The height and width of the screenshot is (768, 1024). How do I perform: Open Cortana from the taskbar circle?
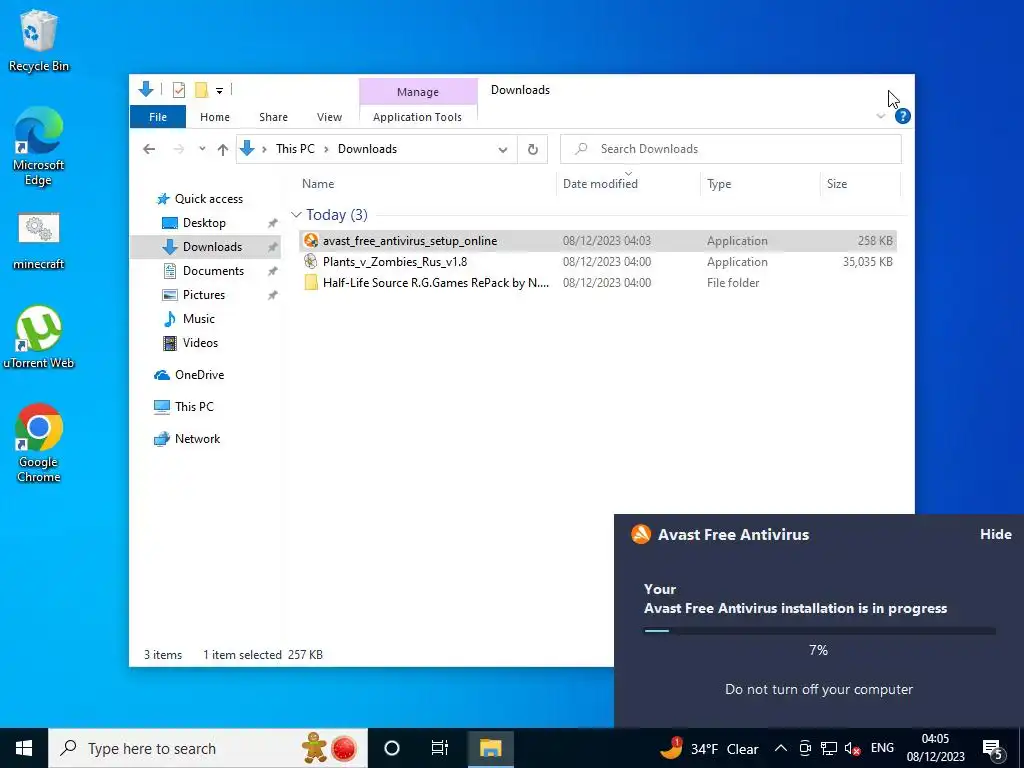click(392, 748)
